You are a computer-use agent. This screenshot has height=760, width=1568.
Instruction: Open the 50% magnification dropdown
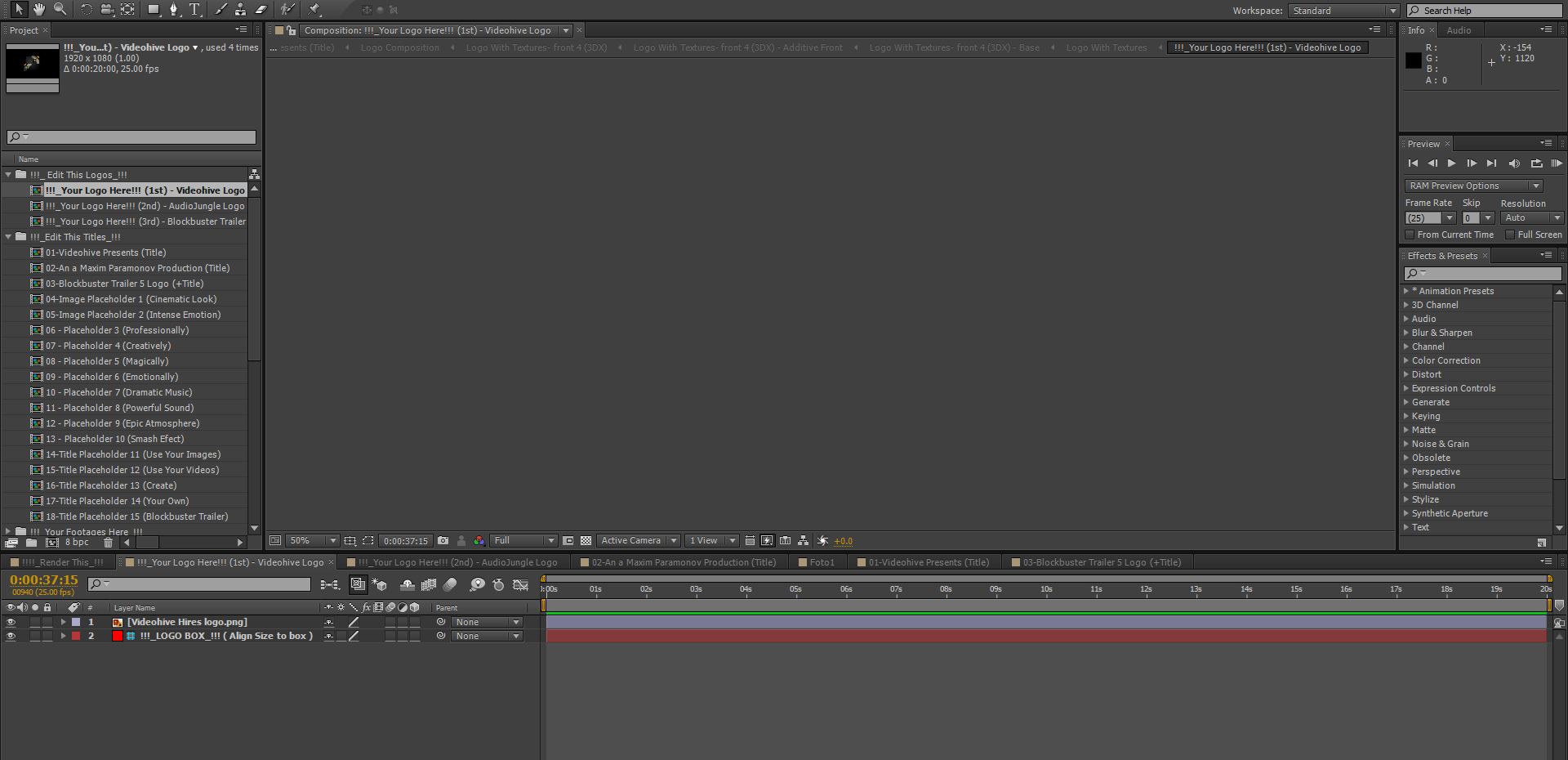tap(312, 541)
